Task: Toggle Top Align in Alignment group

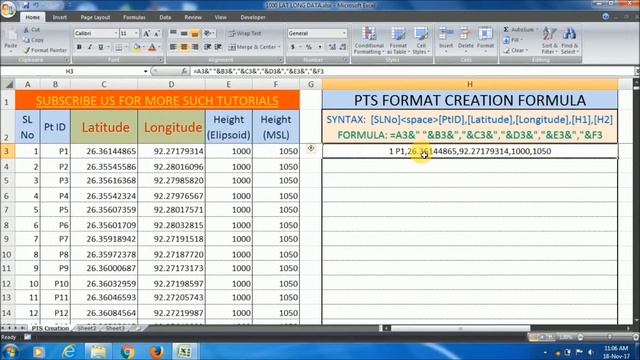Action: click(x=173, y=33)
